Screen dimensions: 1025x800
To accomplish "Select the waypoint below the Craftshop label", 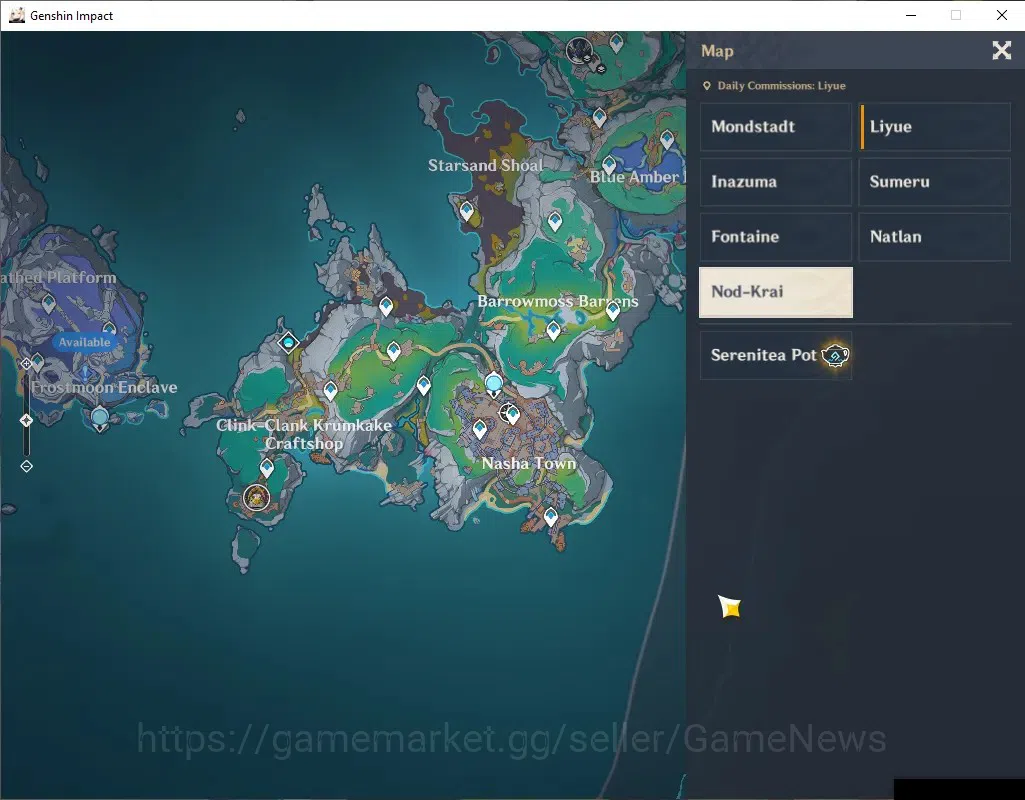I will pyautogui.click(x=267, y=468).
